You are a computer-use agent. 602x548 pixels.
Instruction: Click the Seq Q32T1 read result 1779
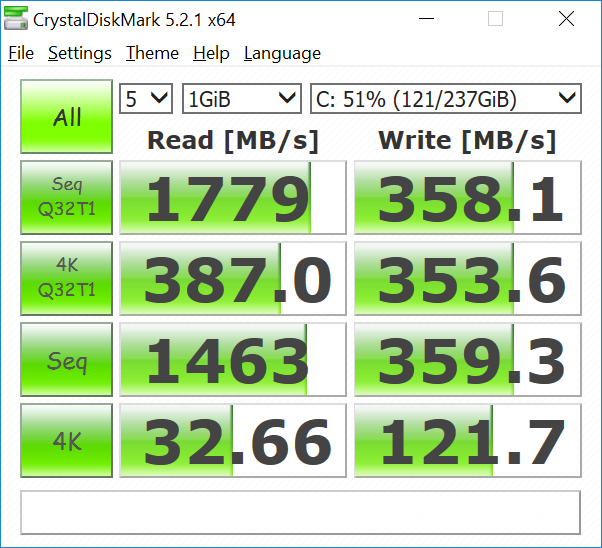pos(233,197)
